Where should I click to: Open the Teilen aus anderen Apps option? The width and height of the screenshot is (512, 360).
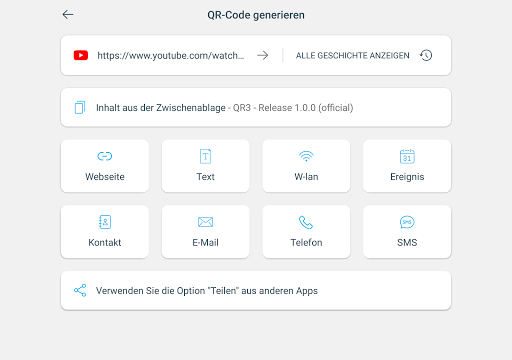tap(256, 291)
